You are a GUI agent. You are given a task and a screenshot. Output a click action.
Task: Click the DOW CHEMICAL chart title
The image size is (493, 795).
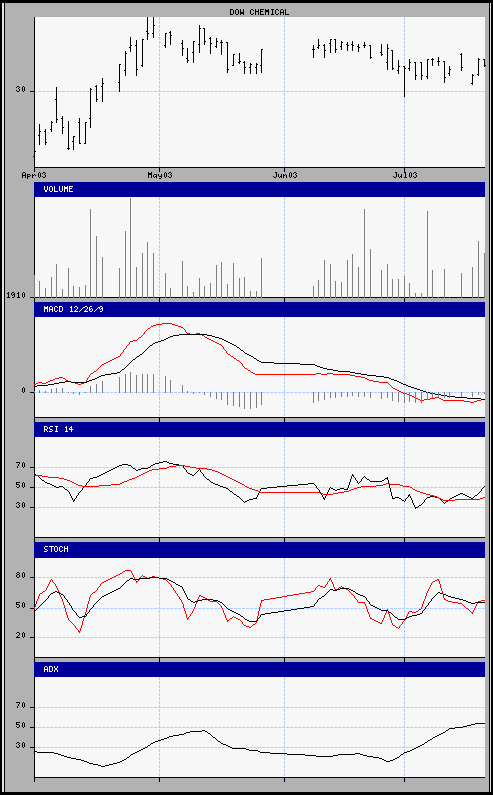click(259, 12)
